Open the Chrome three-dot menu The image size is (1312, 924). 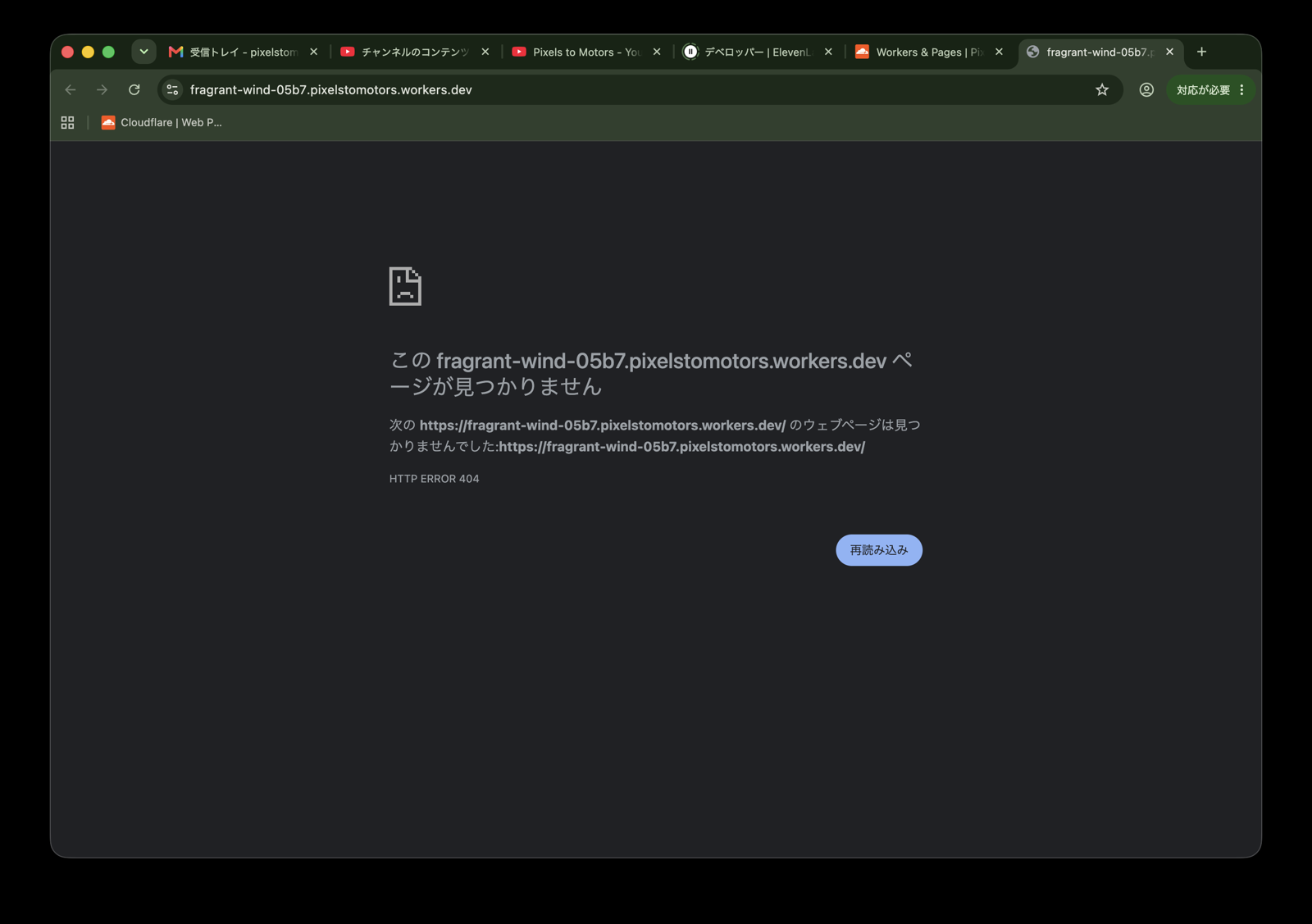point(1242,90)
